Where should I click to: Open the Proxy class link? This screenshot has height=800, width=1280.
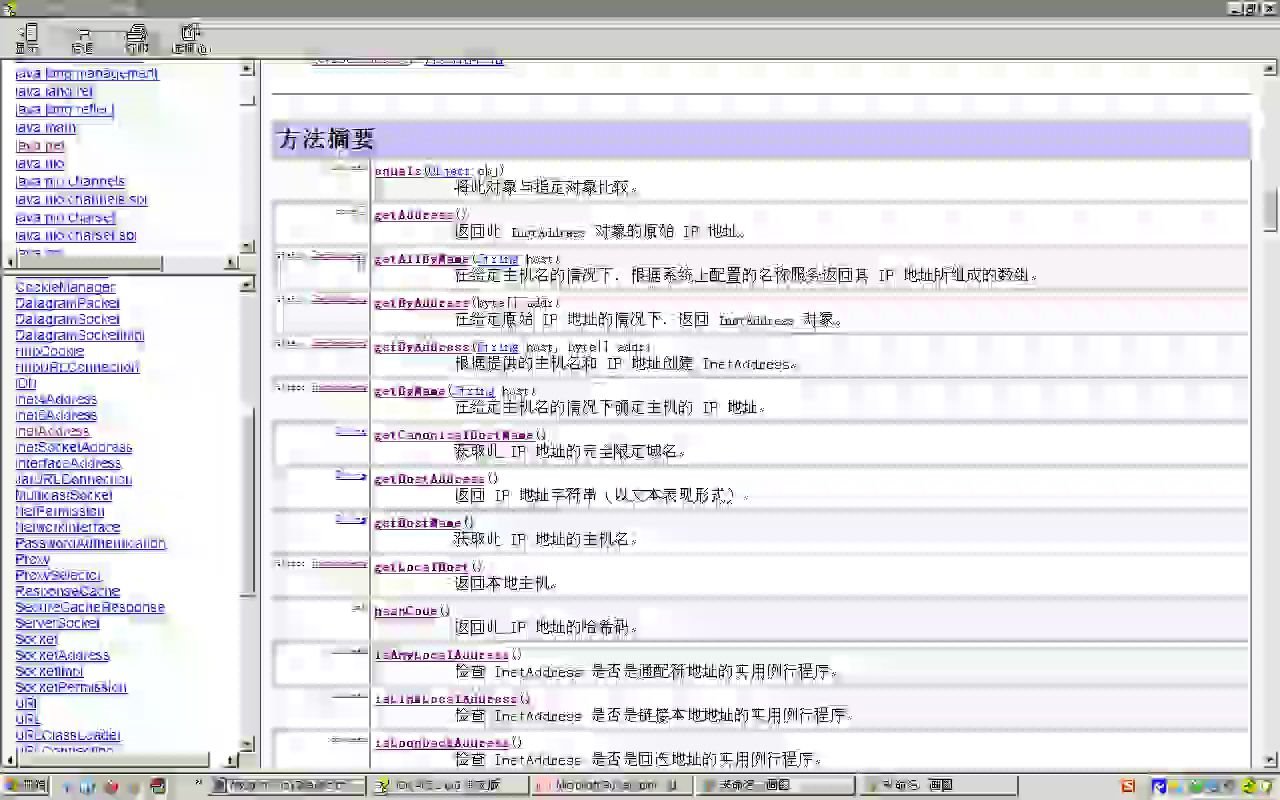[32, 559]
